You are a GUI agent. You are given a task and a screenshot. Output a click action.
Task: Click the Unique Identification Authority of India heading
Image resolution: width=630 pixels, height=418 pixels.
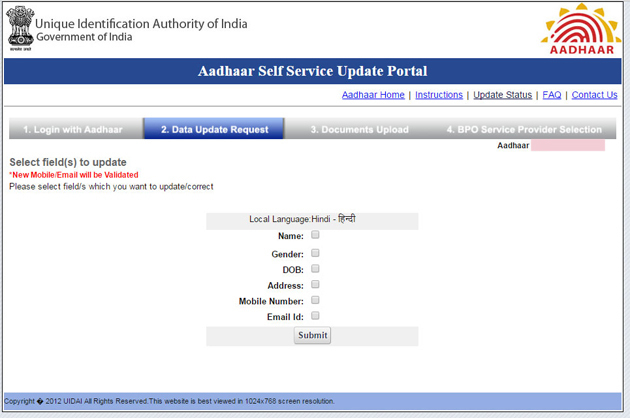141,24
